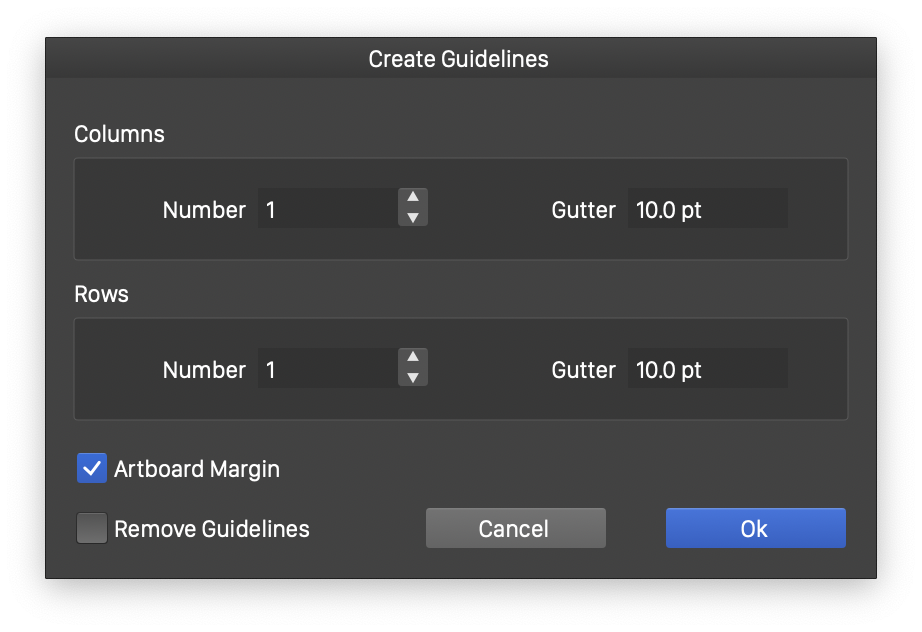The height and width of the screenshot is (632, 922).
Task: Click the Columns Number input field
Action: pyautogui.click(x=327, y=209)
